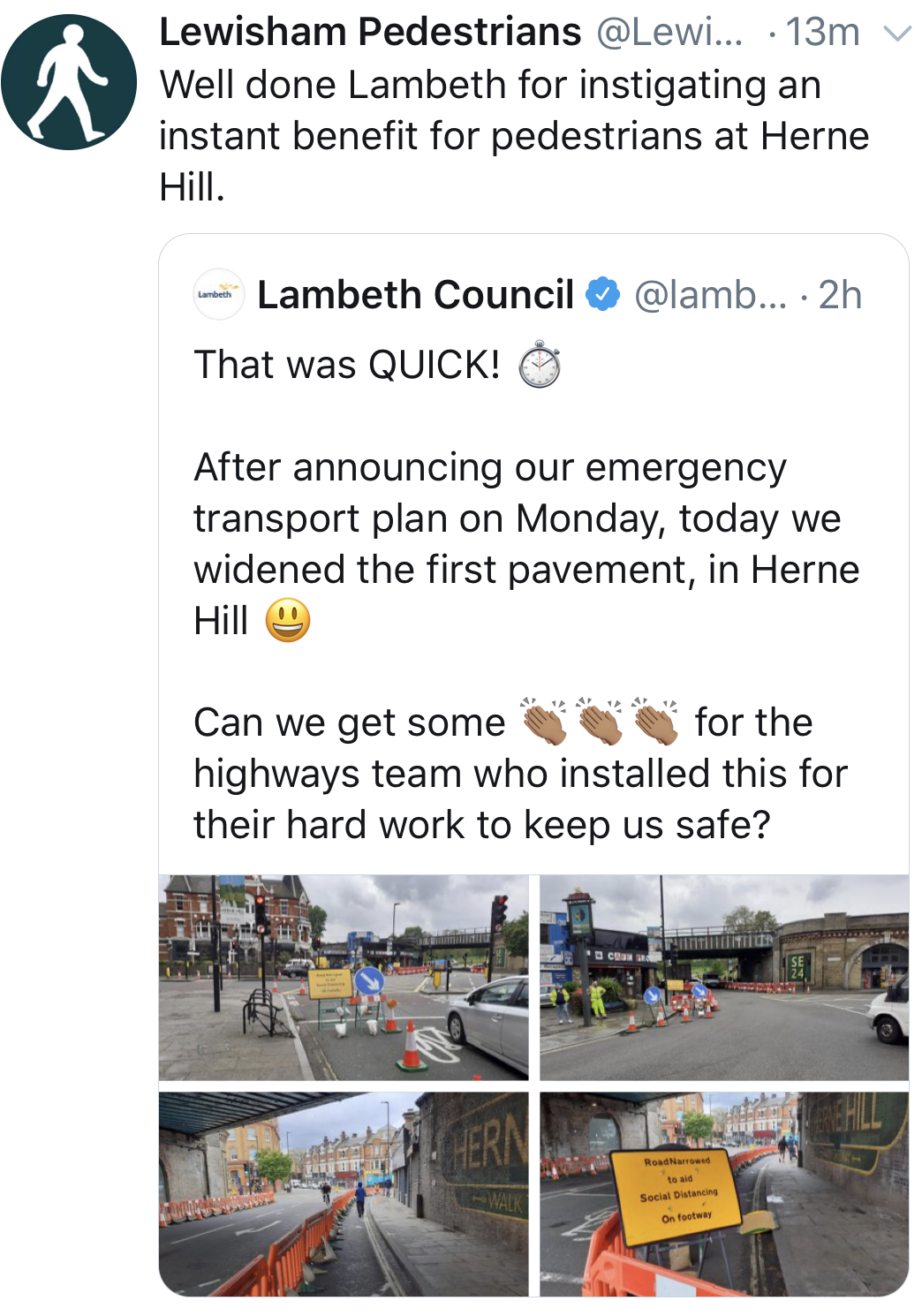Click the smiley face emoji after Hill
This screenshot has width=922, height=1316.
288,620
